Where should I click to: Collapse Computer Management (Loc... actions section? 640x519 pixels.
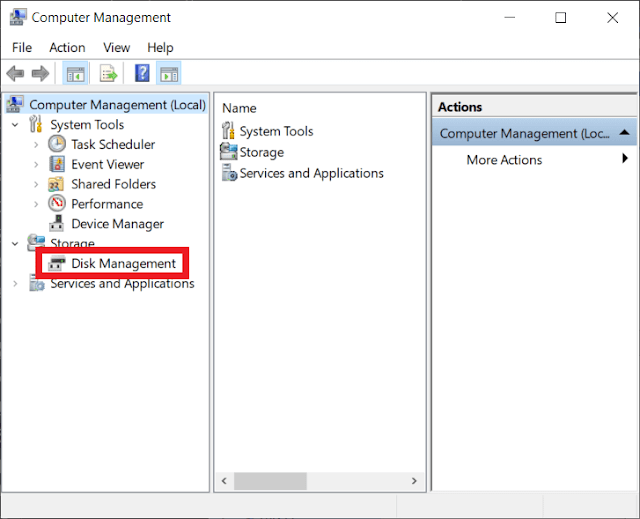click(x=624, y=132)
